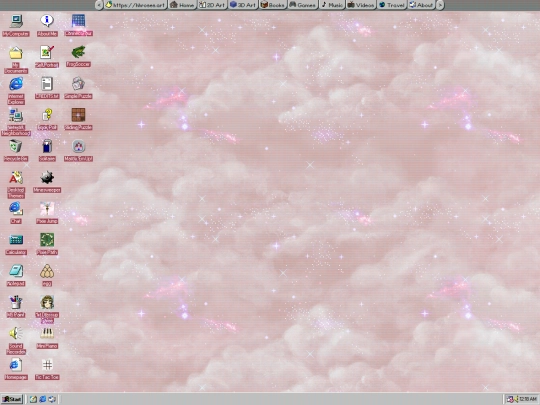Viewport: 540px width, 405px height.
Task: Open the Videos tab
Action: (361, 5)
